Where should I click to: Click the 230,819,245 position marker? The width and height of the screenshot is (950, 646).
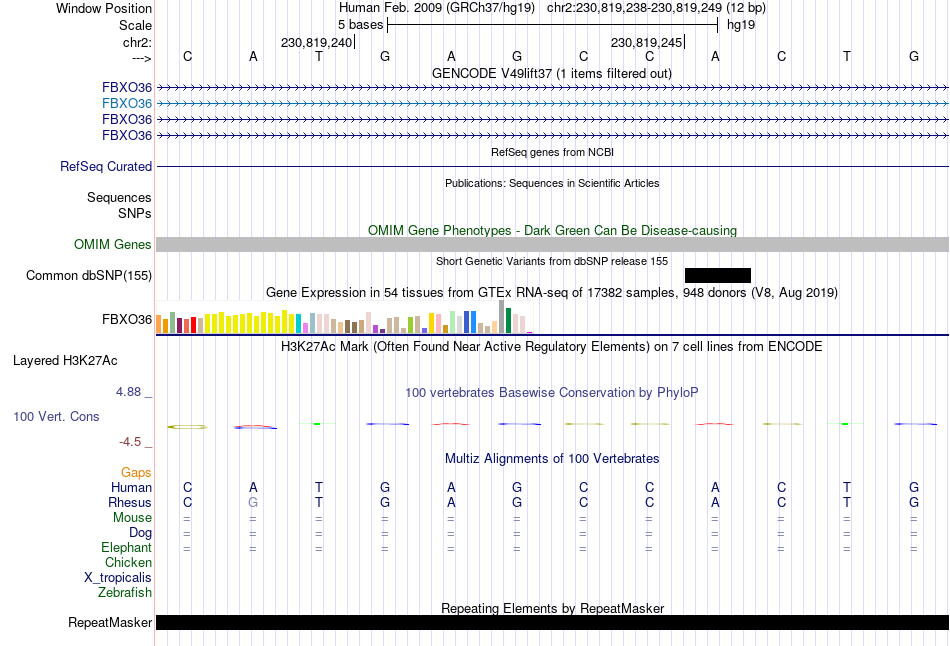[646, 43]
